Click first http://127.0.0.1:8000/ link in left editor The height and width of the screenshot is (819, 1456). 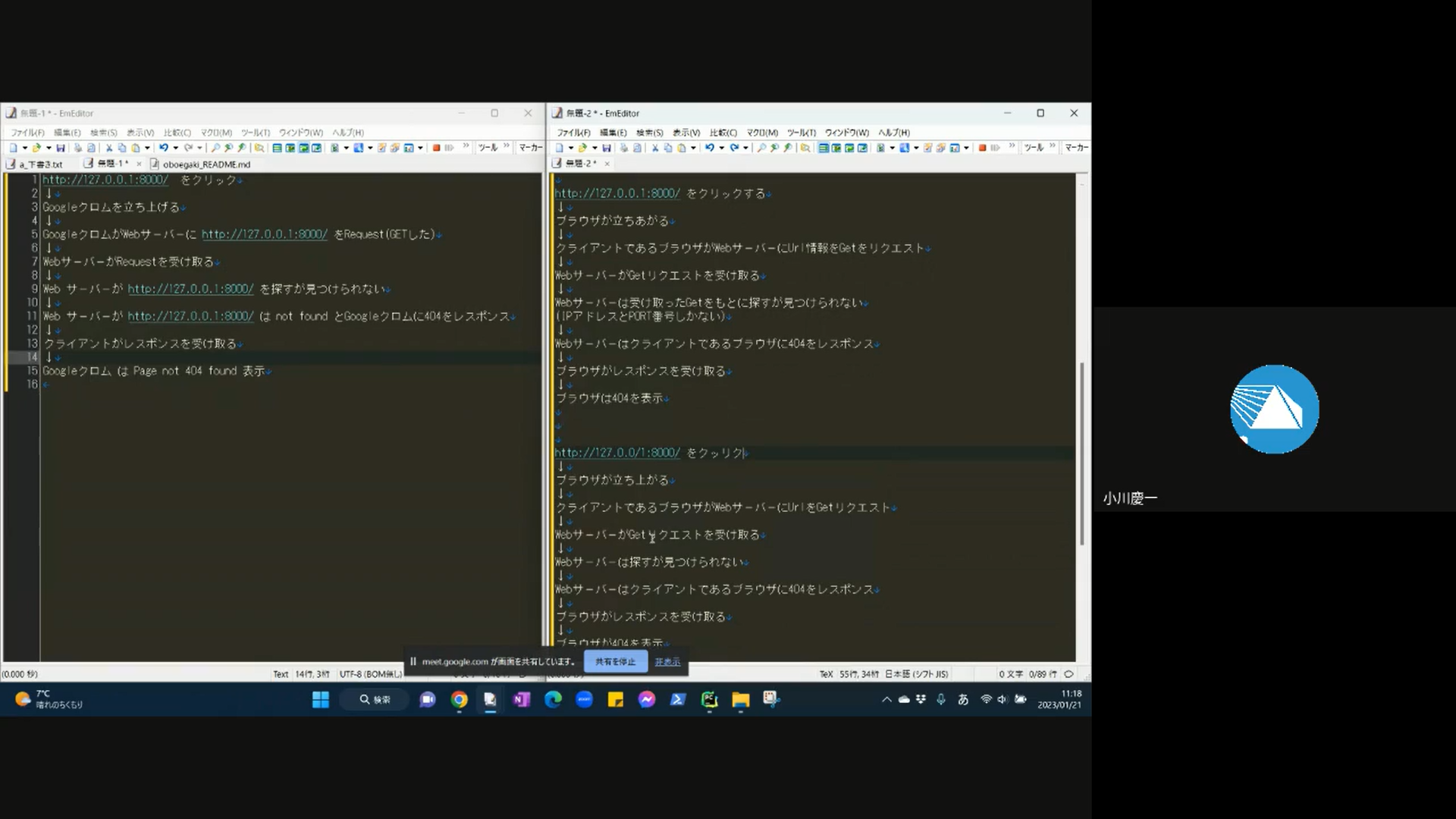click(x=105, y=180)
